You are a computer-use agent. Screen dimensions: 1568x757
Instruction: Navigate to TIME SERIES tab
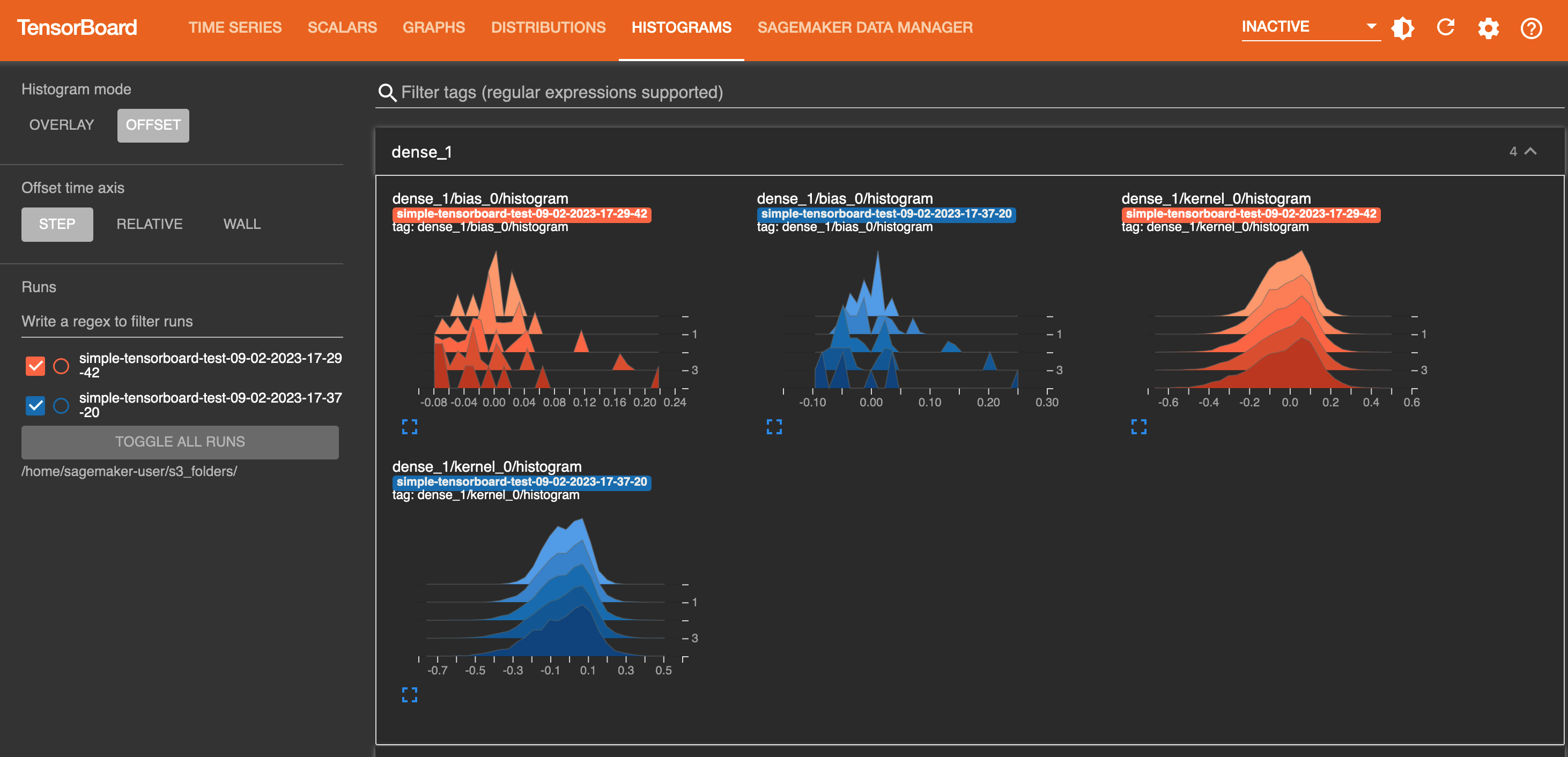pos(235,27)
